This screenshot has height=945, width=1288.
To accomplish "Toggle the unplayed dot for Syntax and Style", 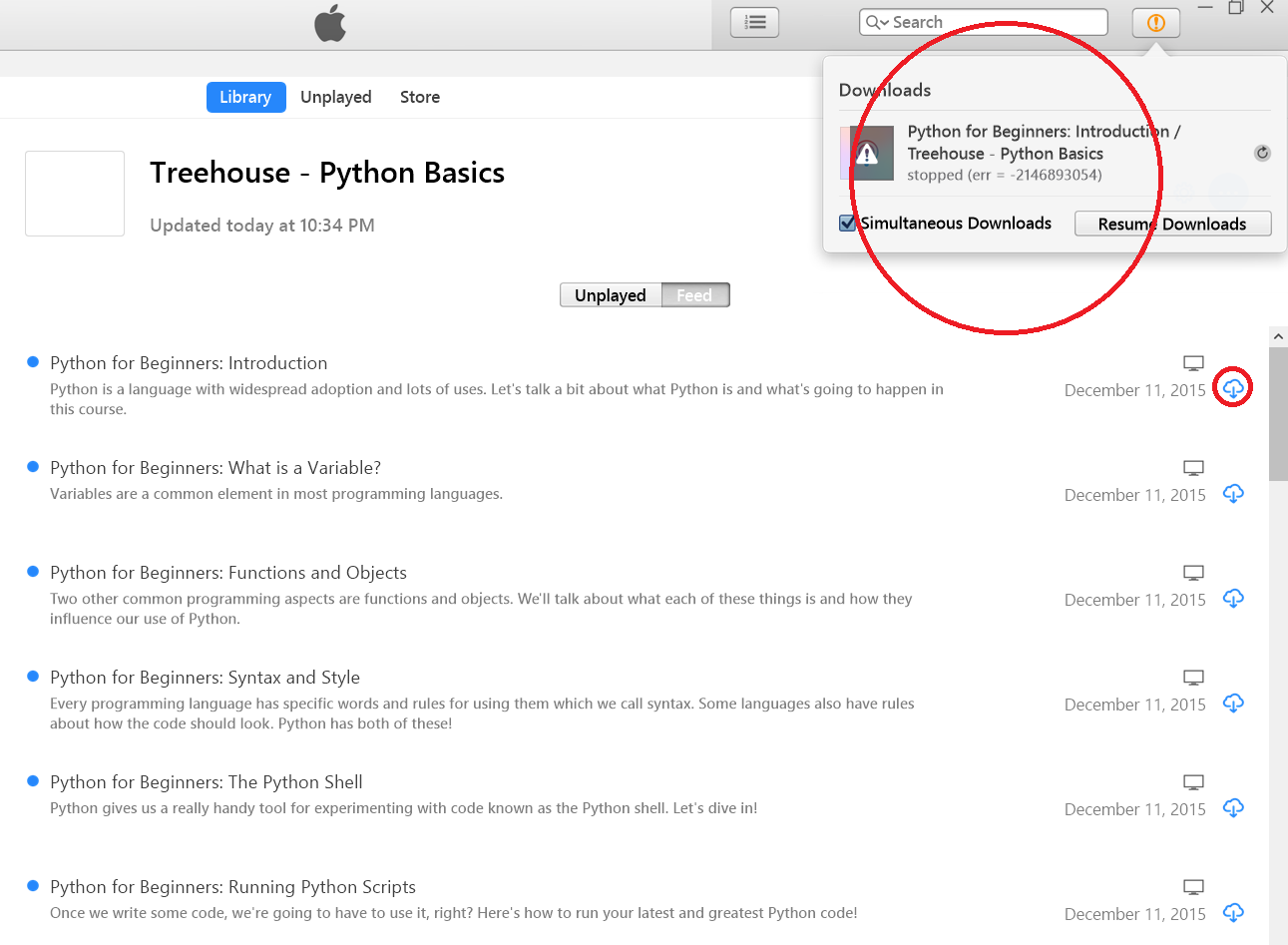I will [x=33, y=677].
